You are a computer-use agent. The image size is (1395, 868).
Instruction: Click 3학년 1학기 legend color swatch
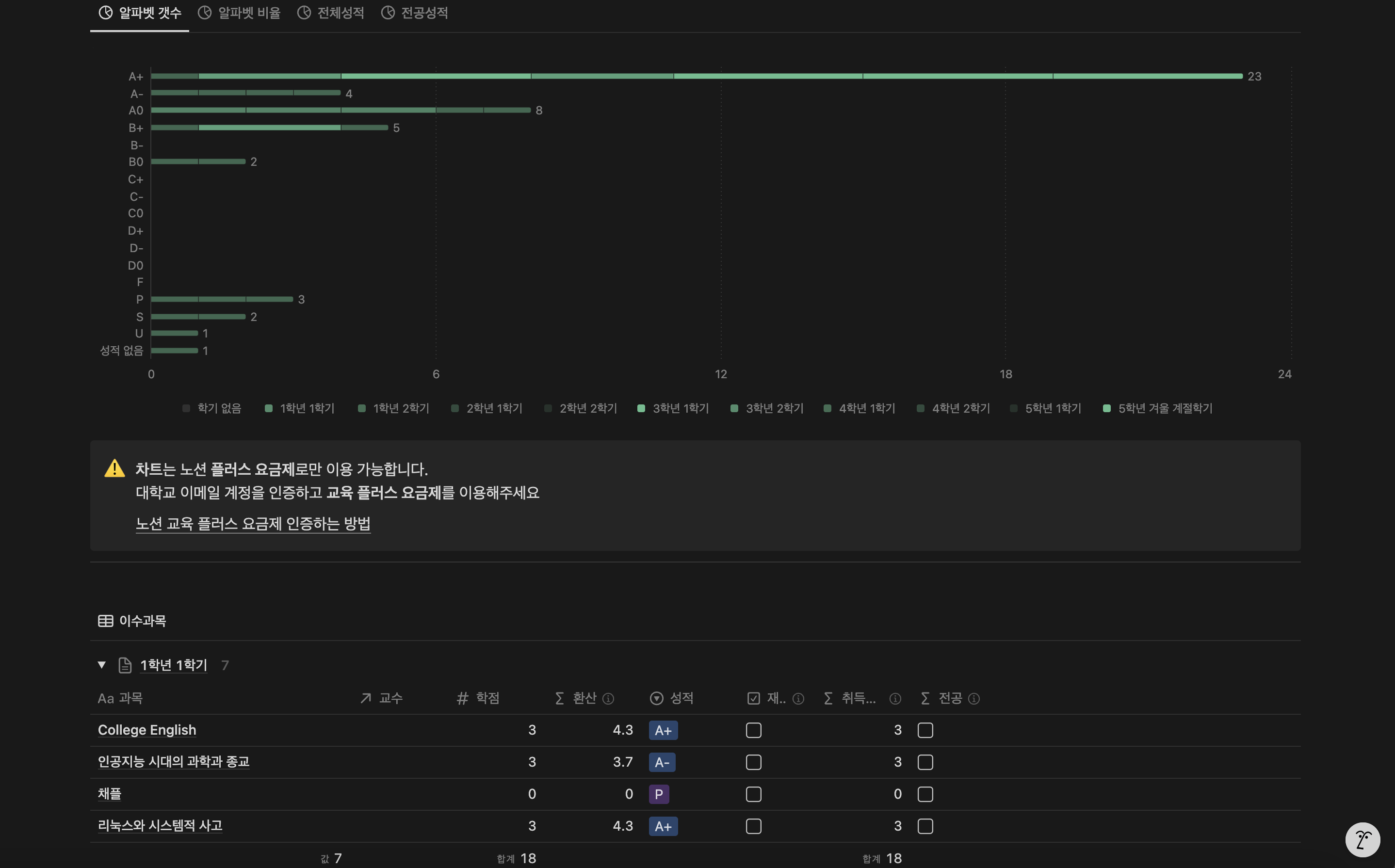641,408
